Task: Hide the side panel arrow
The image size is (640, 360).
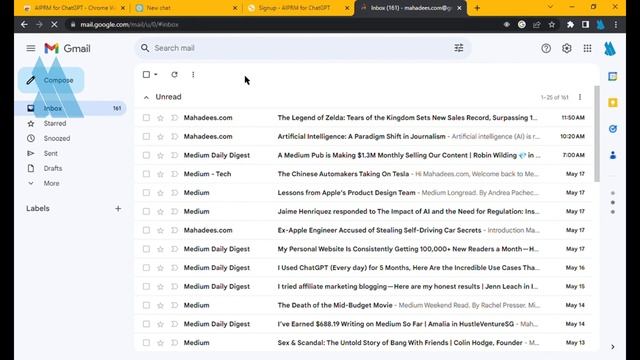Action: 613,347
